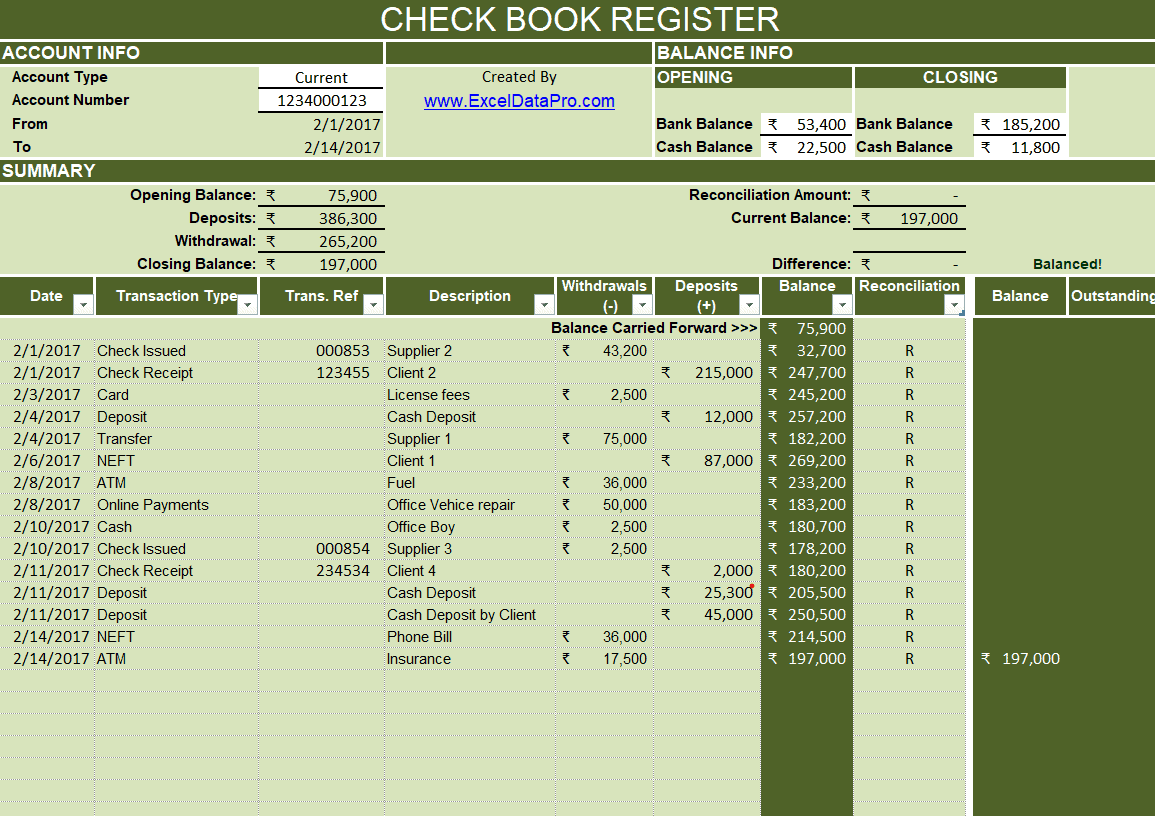Viewport: 1155px width, 816px height.
Task: Select the License fees description cell
Action: coord(469,395)
